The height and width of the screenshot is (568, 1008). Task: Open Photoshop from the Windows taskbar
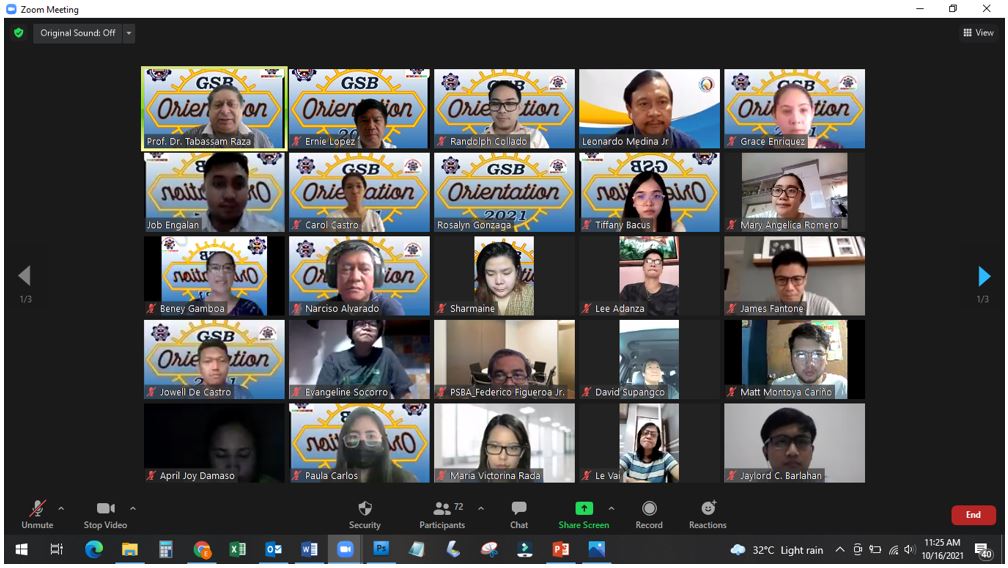[x=381, y=549]
